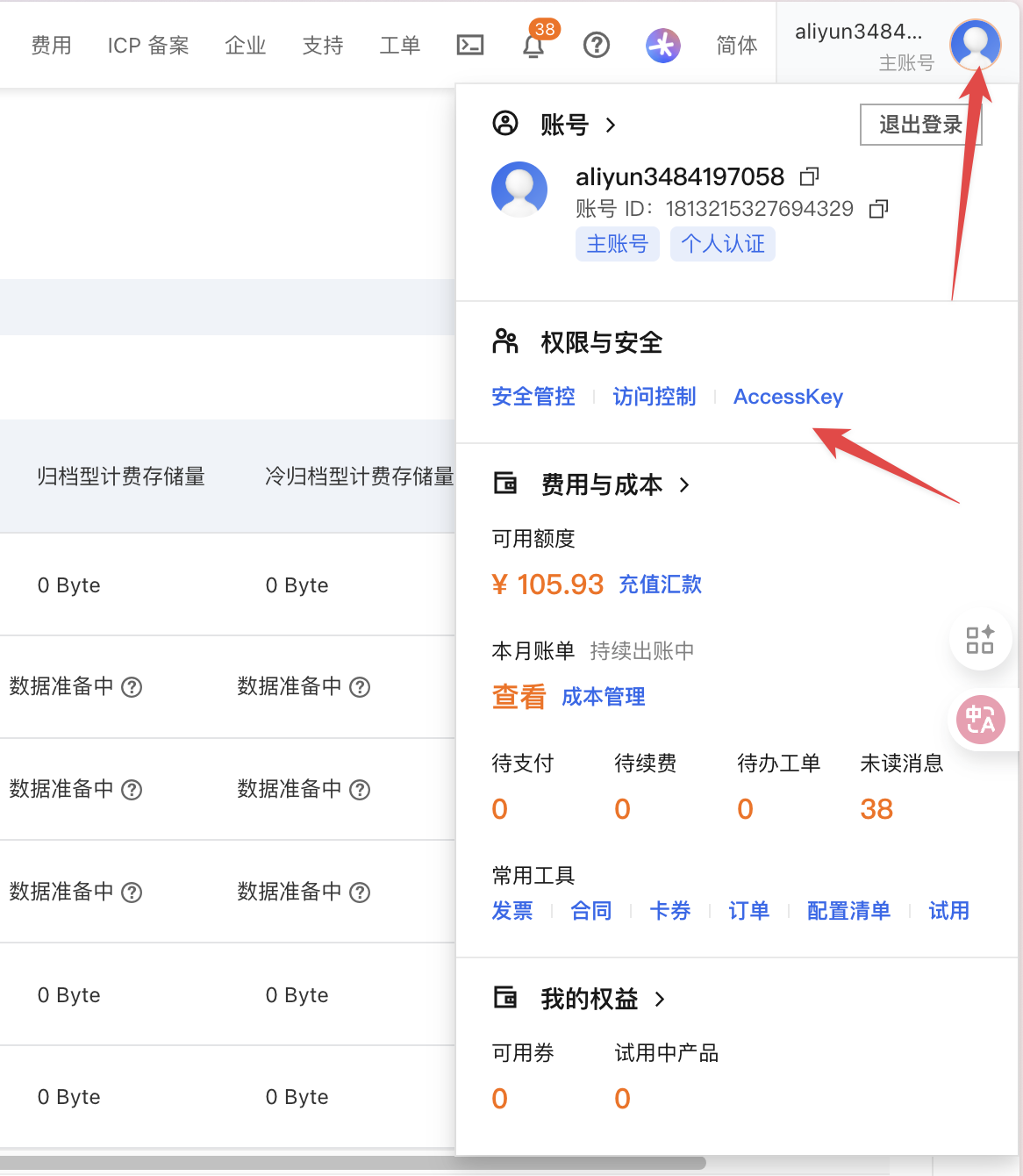
Task: View notifications via the bell icon
Action: click(533, 47)
